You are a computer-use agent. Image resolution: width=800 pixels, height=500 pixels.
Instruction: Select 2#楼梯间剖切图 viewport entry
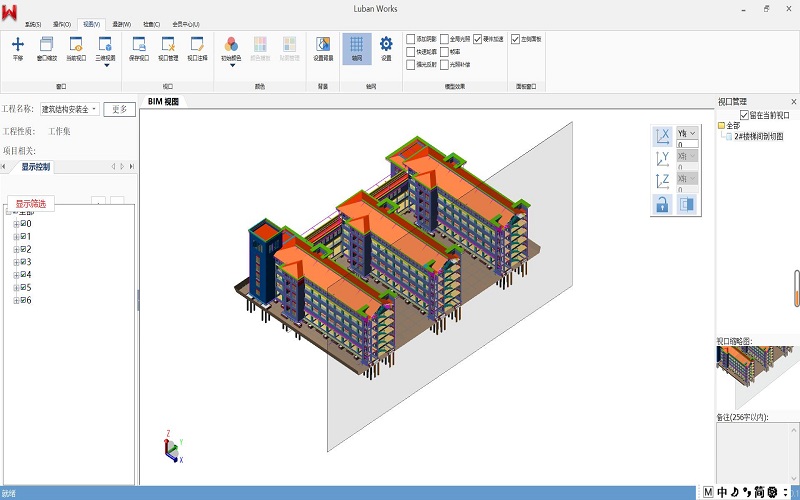(x=759, y=136)
